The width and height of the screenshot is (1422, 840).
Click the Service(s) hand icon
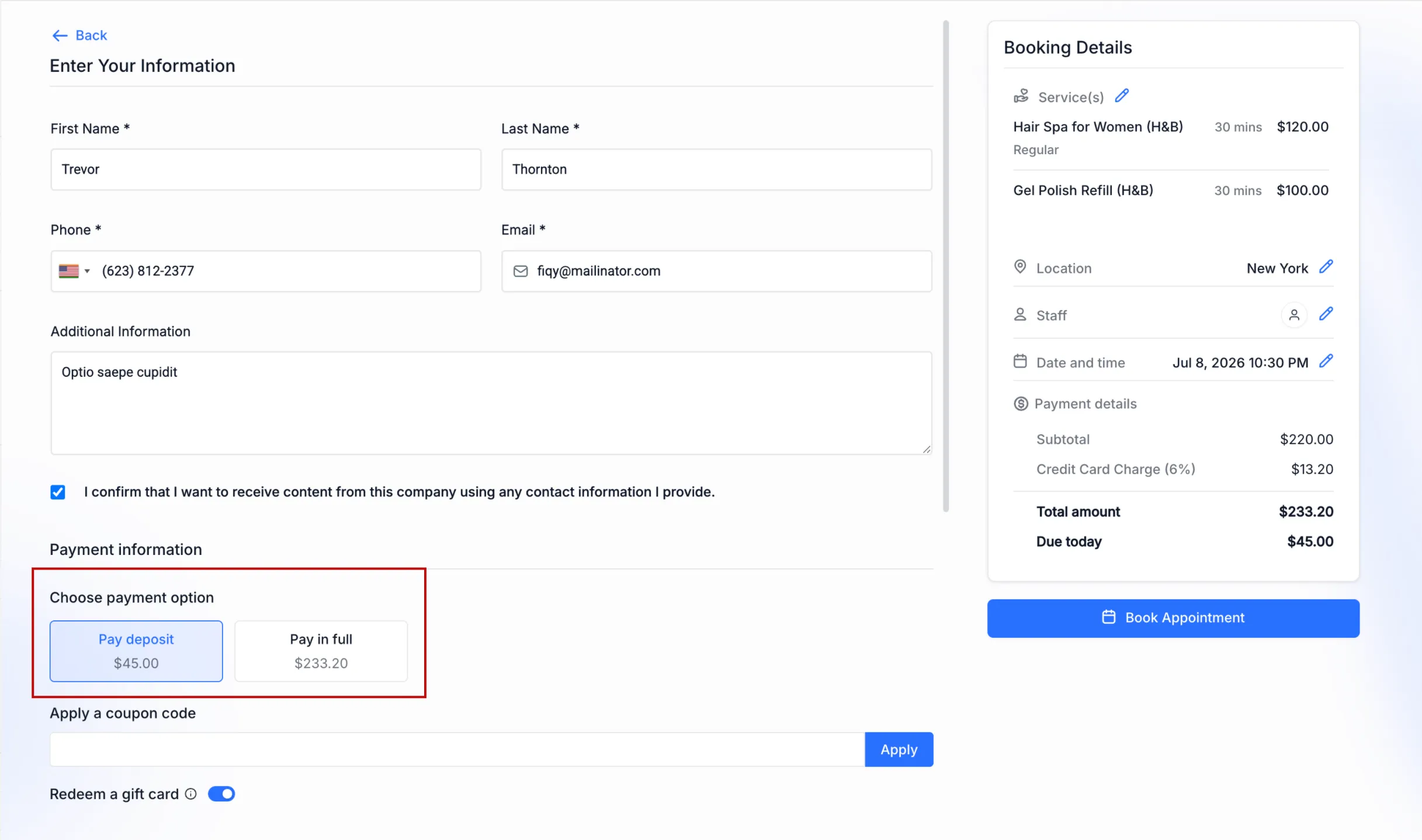coord(1021,96)
